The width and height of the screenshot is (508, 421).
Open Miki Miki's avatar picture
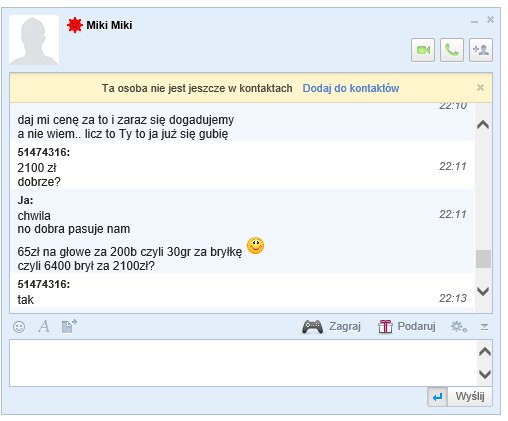34,39
